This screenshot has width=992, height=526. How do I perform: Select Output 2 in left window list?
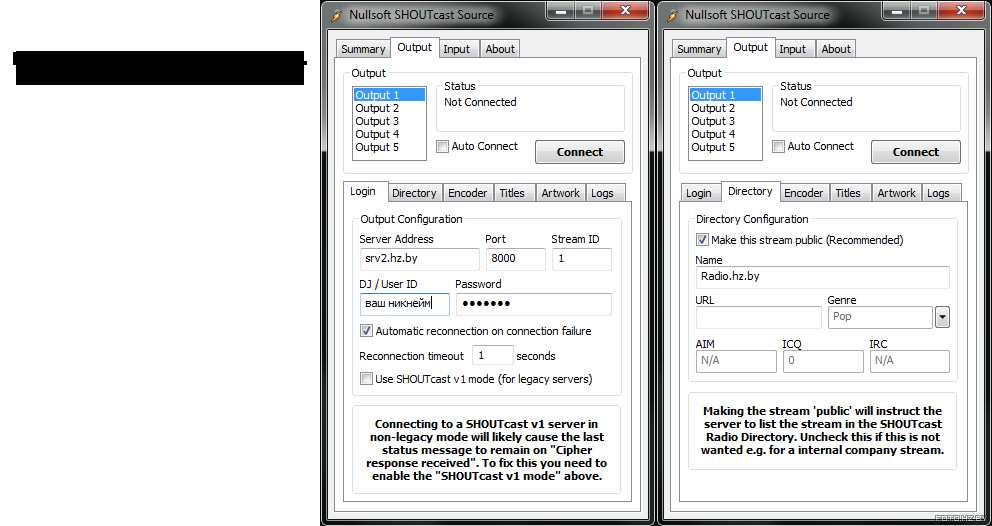(x=389, y=108)
